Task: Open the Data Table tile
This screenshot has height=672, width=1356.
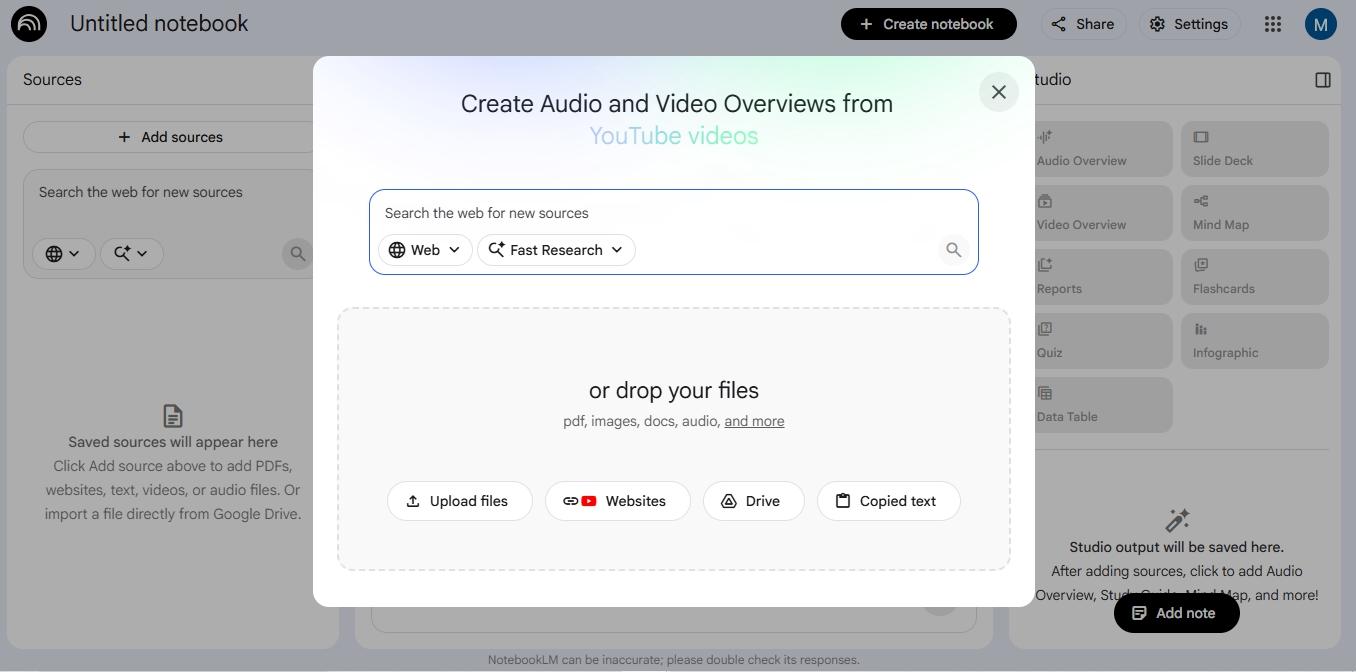Action: tap(1098, 405)
